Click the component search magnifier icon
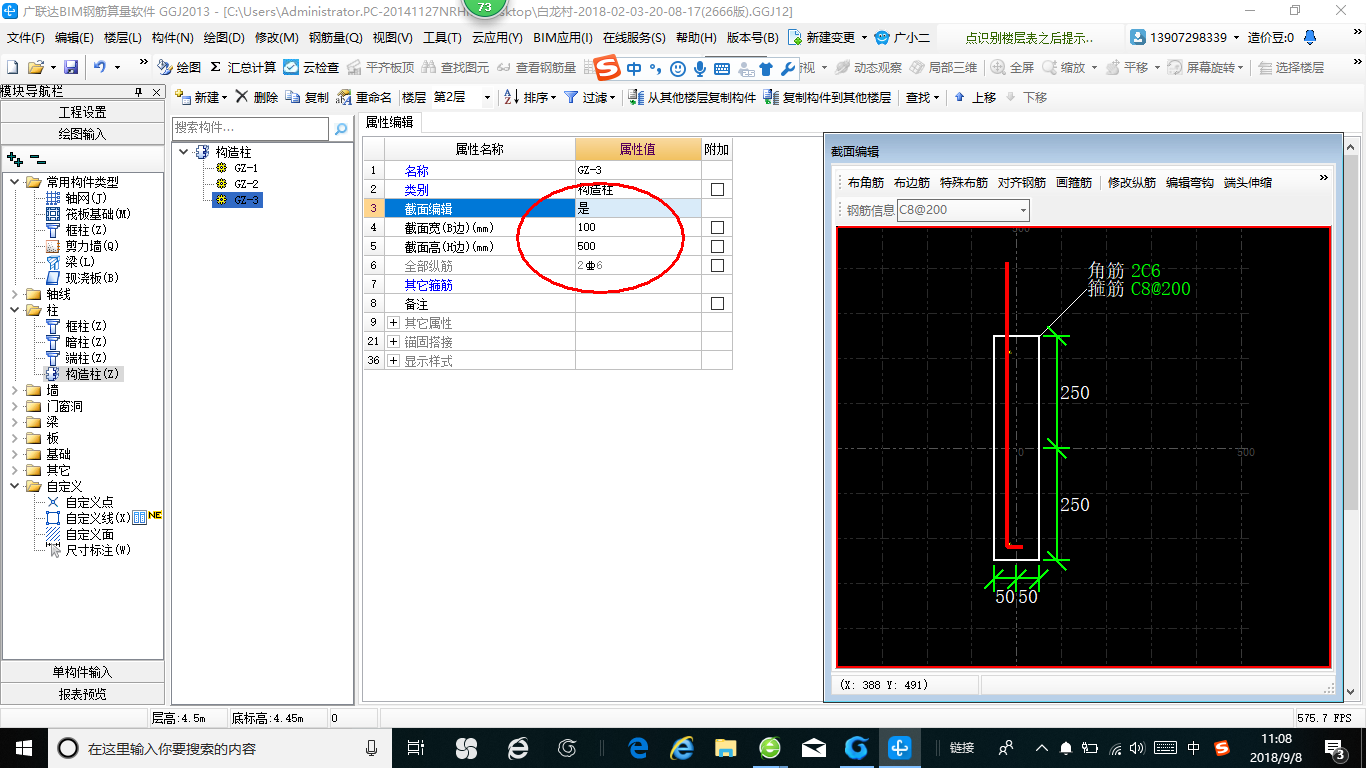This screenshot has width=1366, height=768. [x=341, y=129]
